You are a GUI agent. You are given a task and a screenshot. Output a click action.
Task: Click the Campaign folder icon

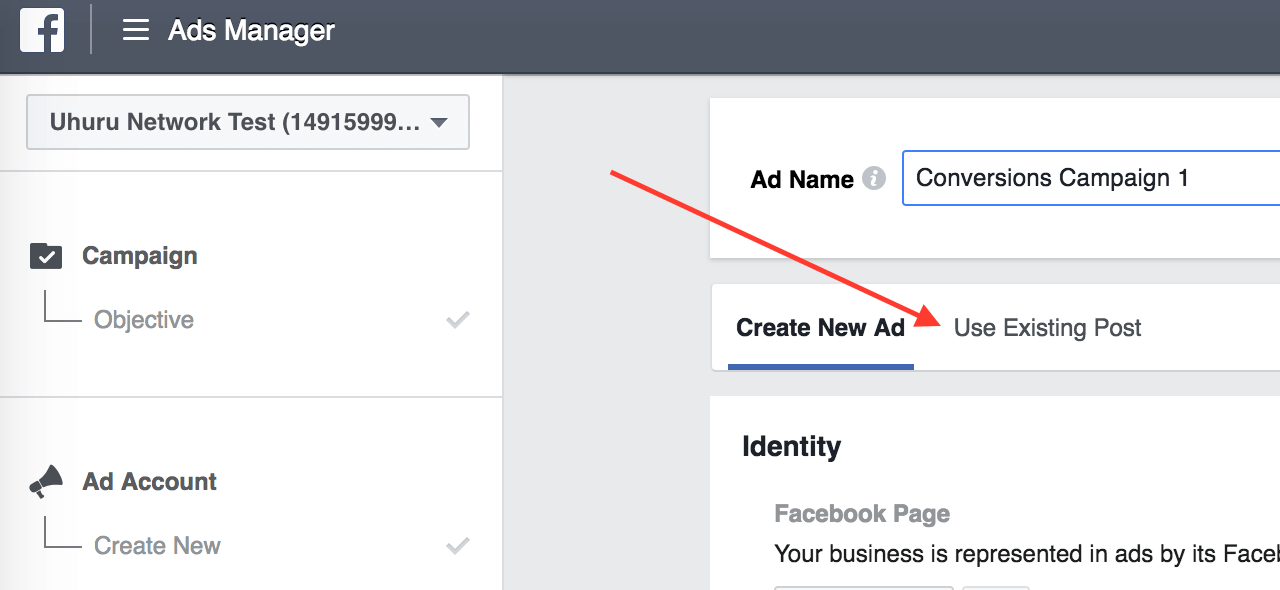pos(46,256)
